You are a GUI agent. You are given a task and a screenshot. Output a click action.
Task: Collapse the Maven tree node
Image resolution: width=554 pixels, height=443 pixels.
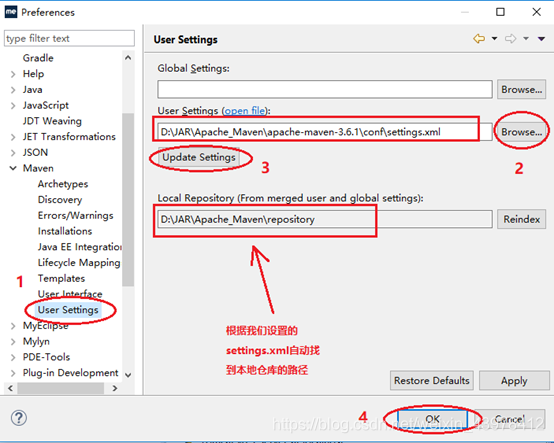point(13,168)
